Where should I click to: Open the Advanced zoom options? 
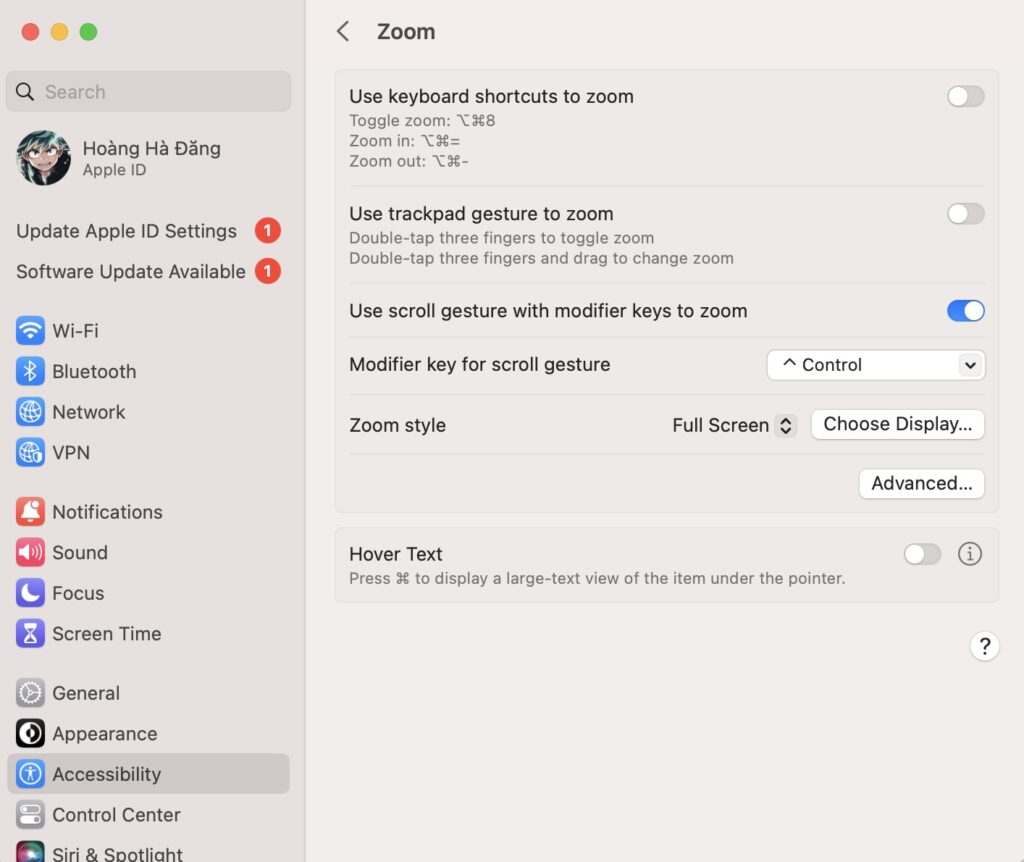click(921, 483)
